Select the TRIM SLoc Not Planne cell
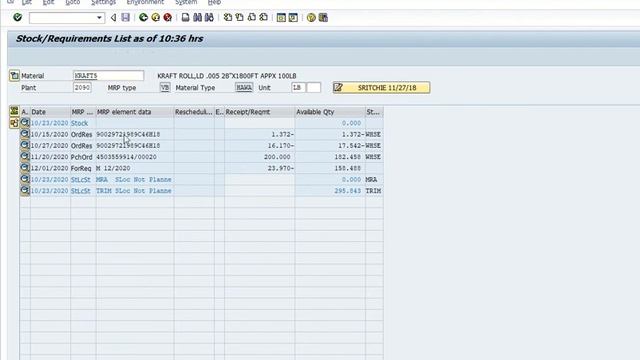This screenshot has width=640, height=360. (x=134, y=191)
